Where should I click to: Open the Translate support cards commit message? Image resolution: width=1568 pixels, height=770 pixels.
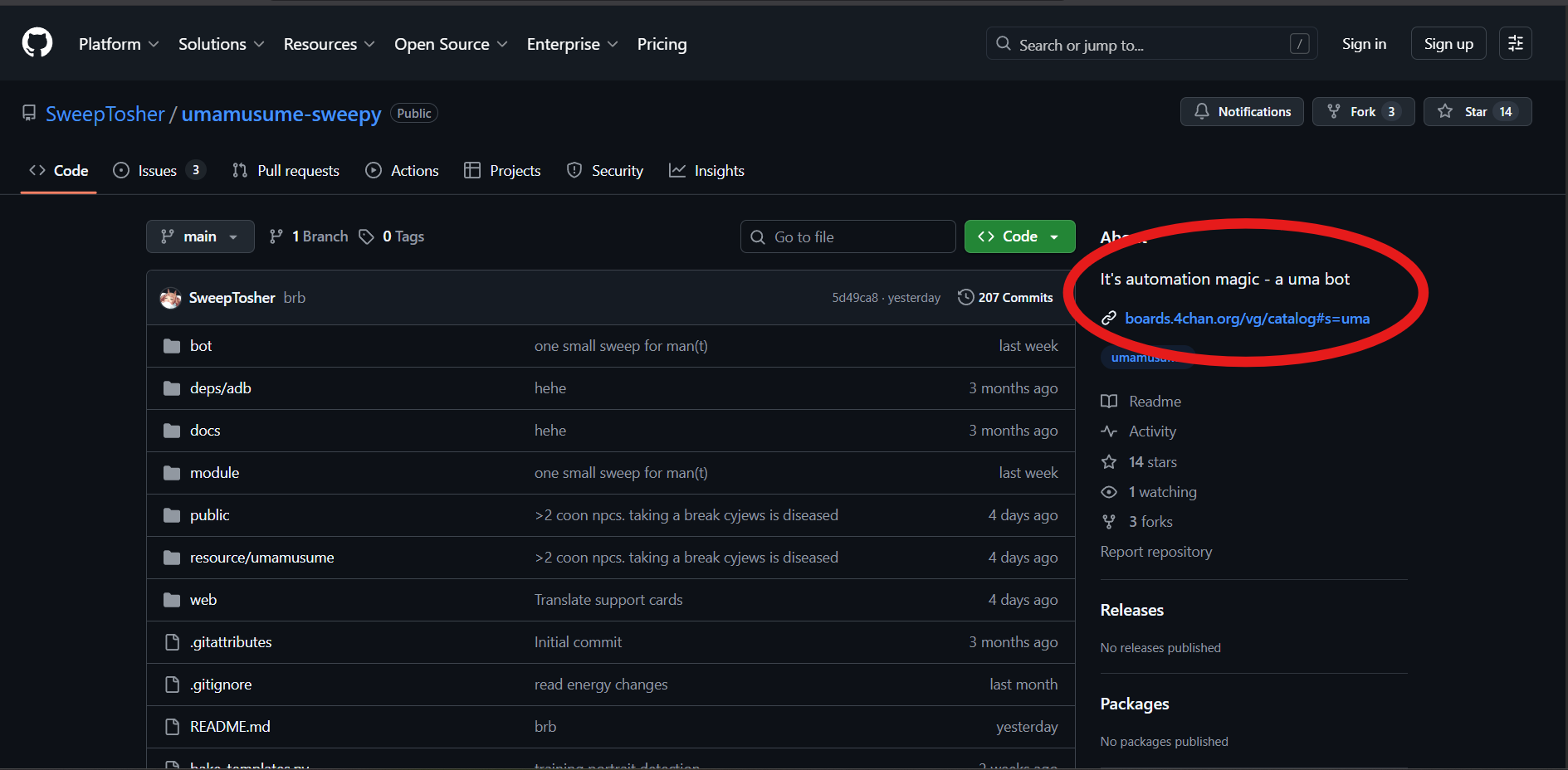tap(608, 600)
